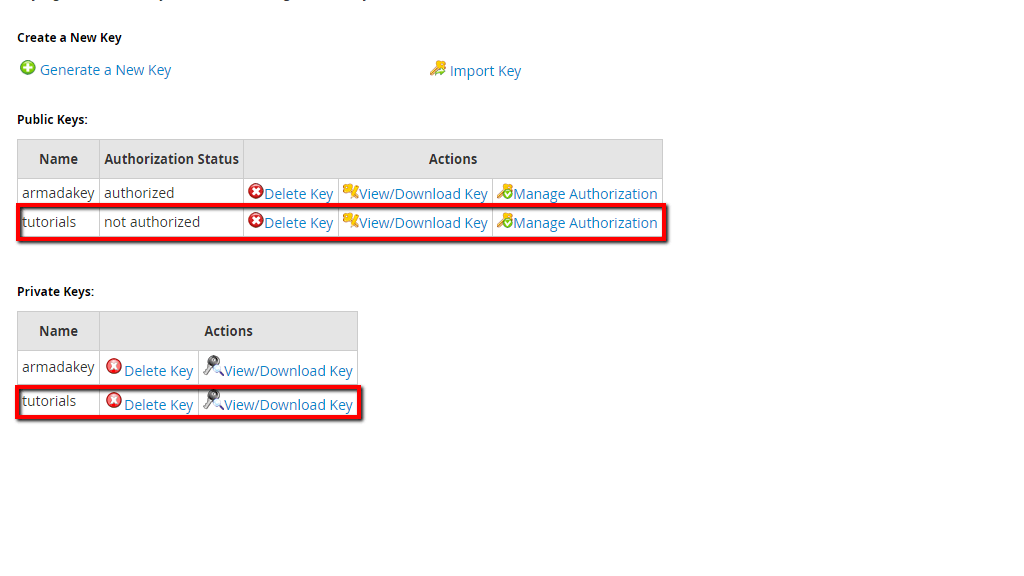Click red delete icon for armadakey public key
This screenshot has width=1024, height=576.
pos(256,192)
